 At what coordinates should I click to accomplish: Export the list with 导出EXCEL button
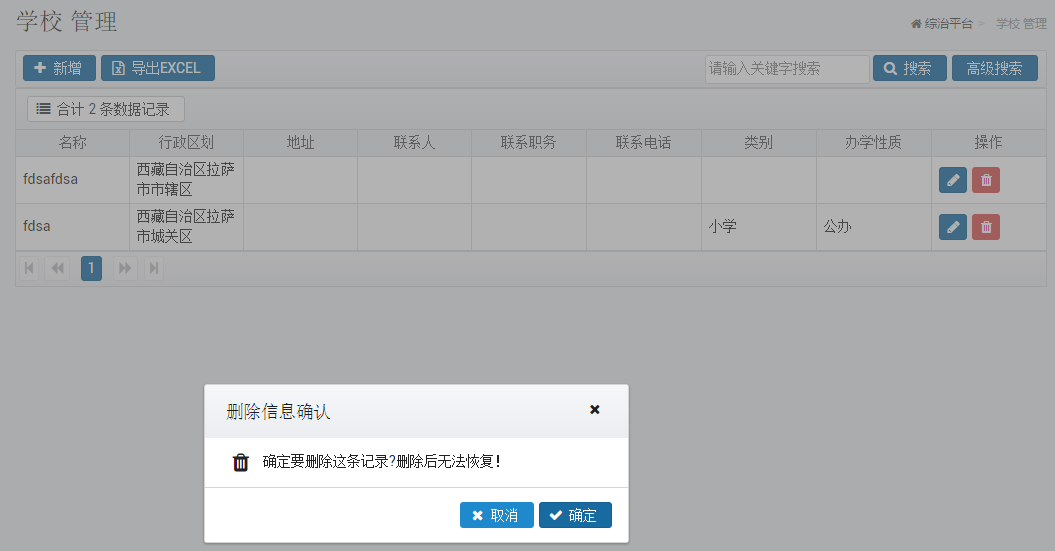[x=158, y=68]
